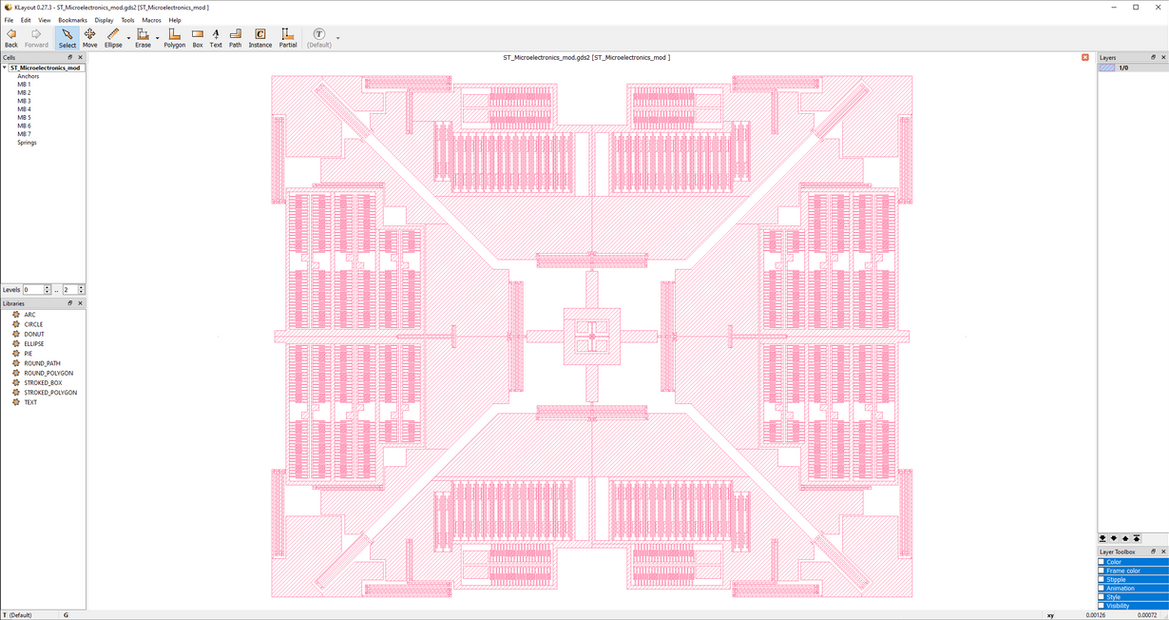Viewport: 1169px width, 620px height.
Task: Choose the Path drawing tool
Action: 235,37
